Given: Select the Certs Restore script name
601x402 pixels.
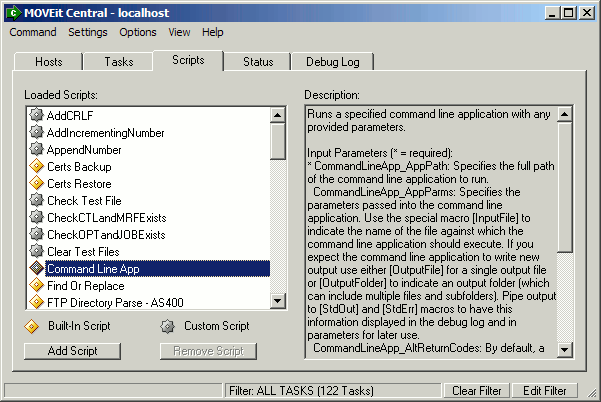Looking at the screenshot, I should pos(79,184).
